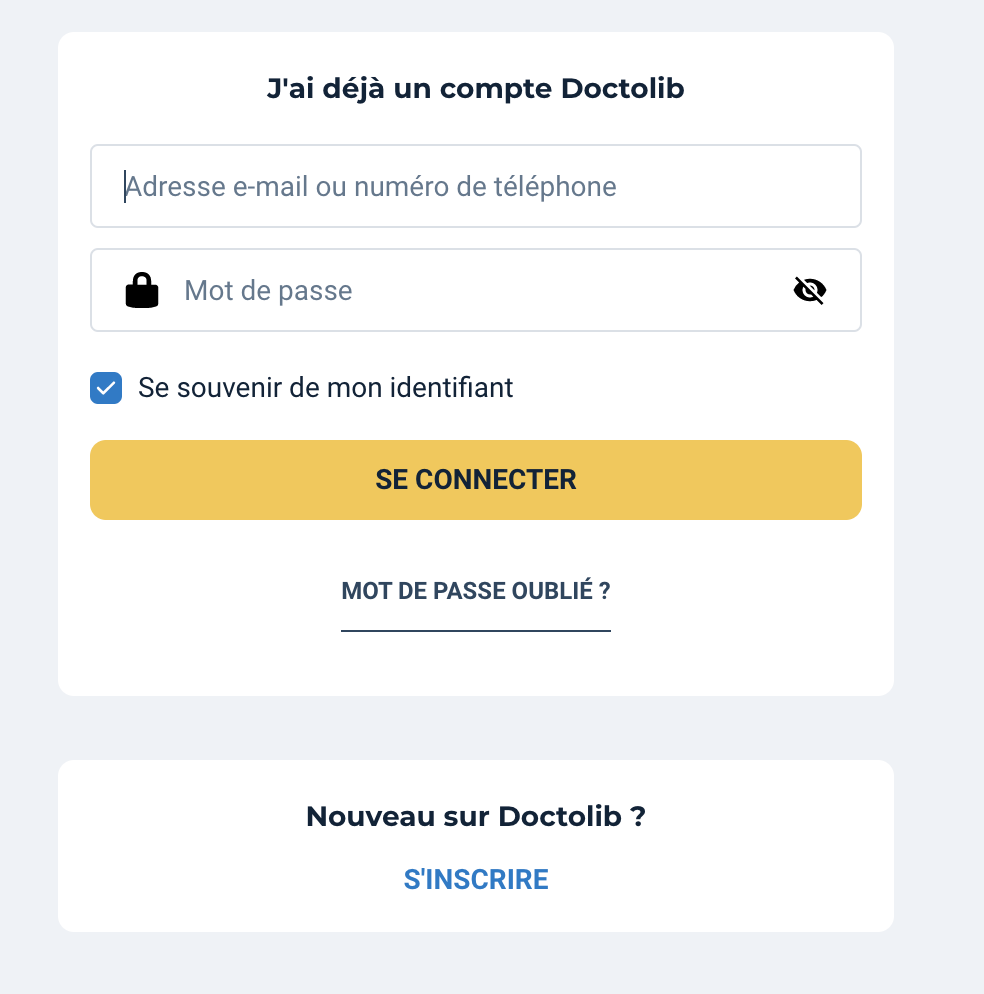This screenshot has width=984, height=994.
Task: Click empty space between lock and eye icons
Action: [571, 290]
